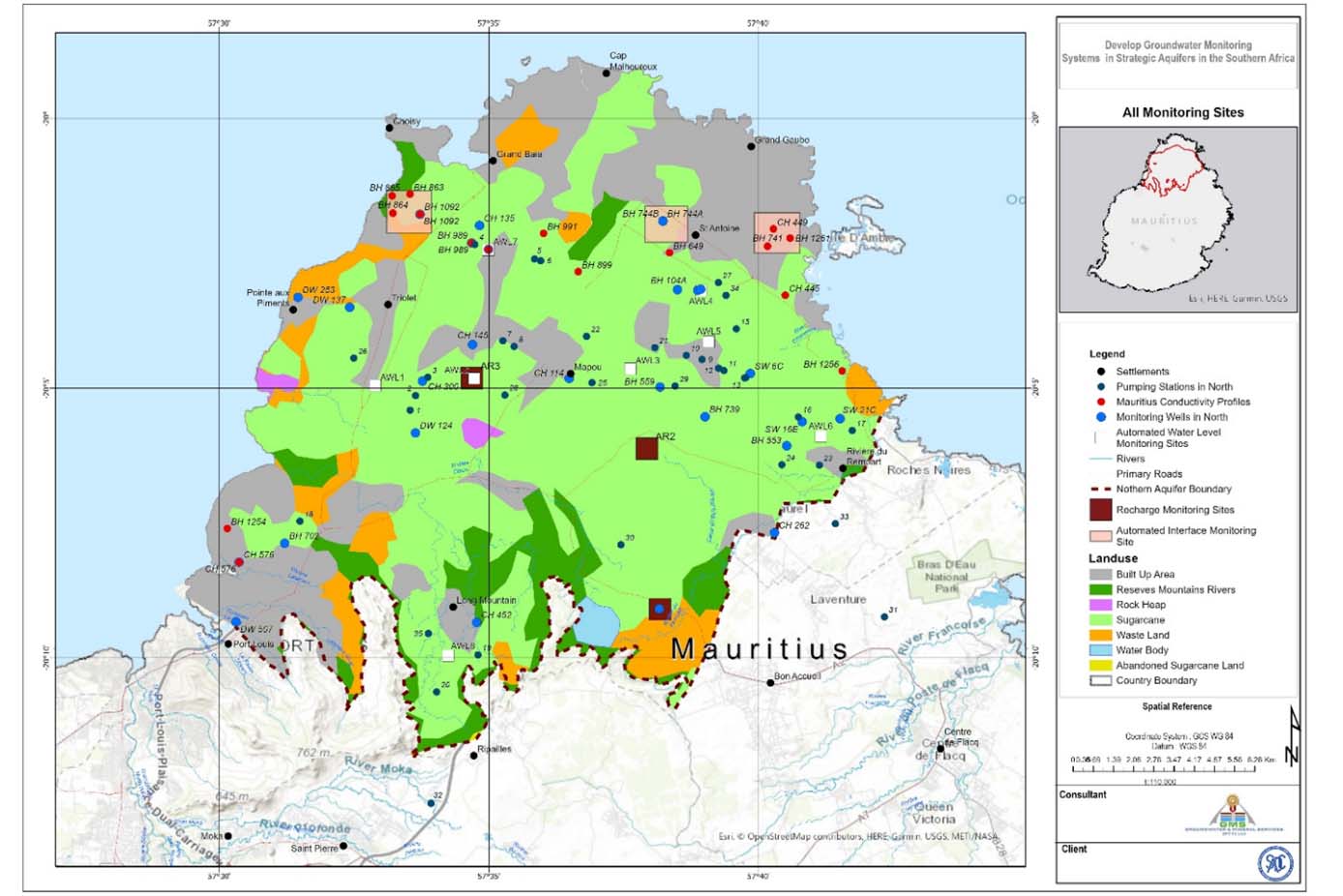Click the DW 124 monitoring well marker
This screenshot has width=1343, height=896.
(415, 433)
